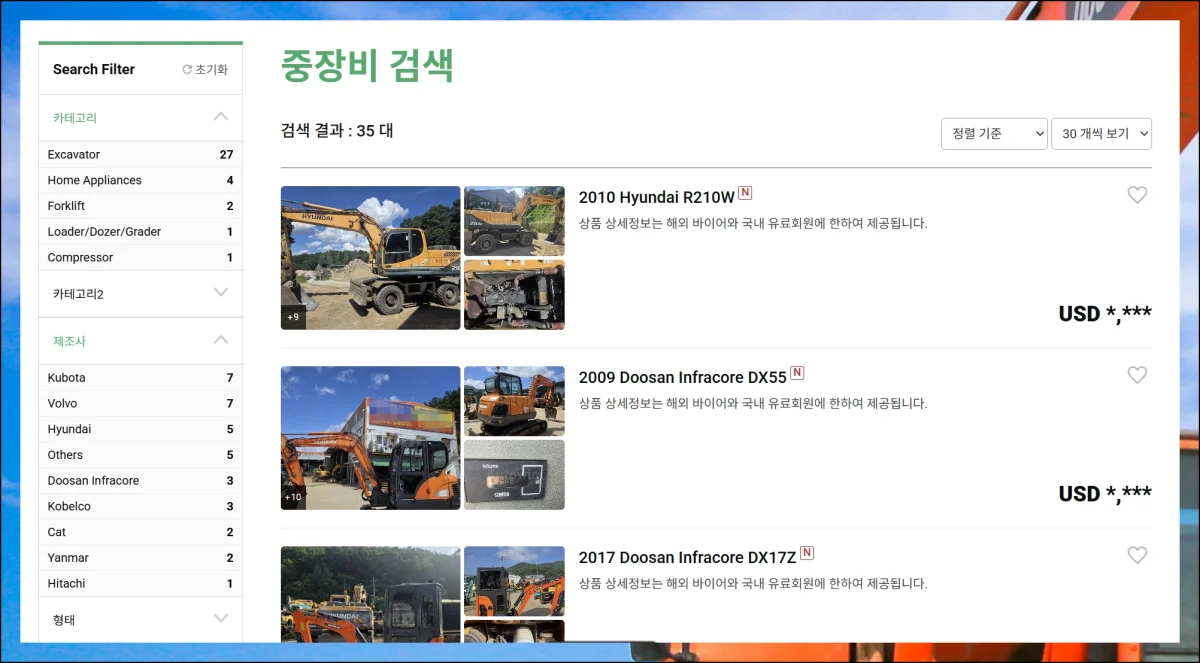View main photo of Hyundai R210W excavator
This screenshot has width=1200, height=663.
coord(371,258)
